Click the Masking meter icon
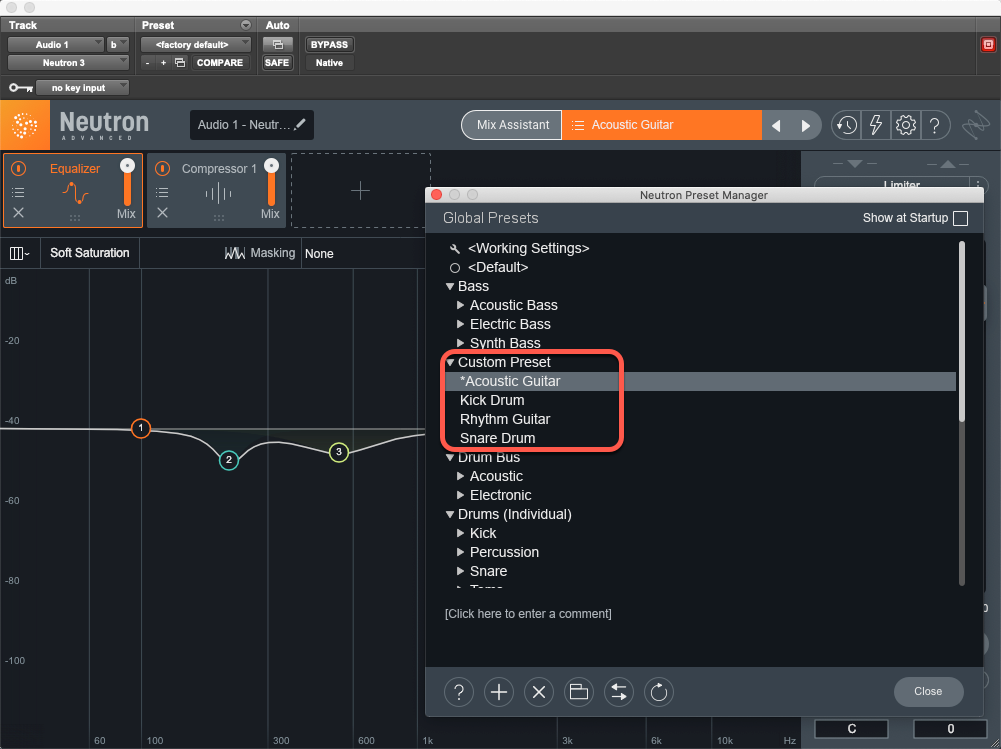 click(234, 253)
